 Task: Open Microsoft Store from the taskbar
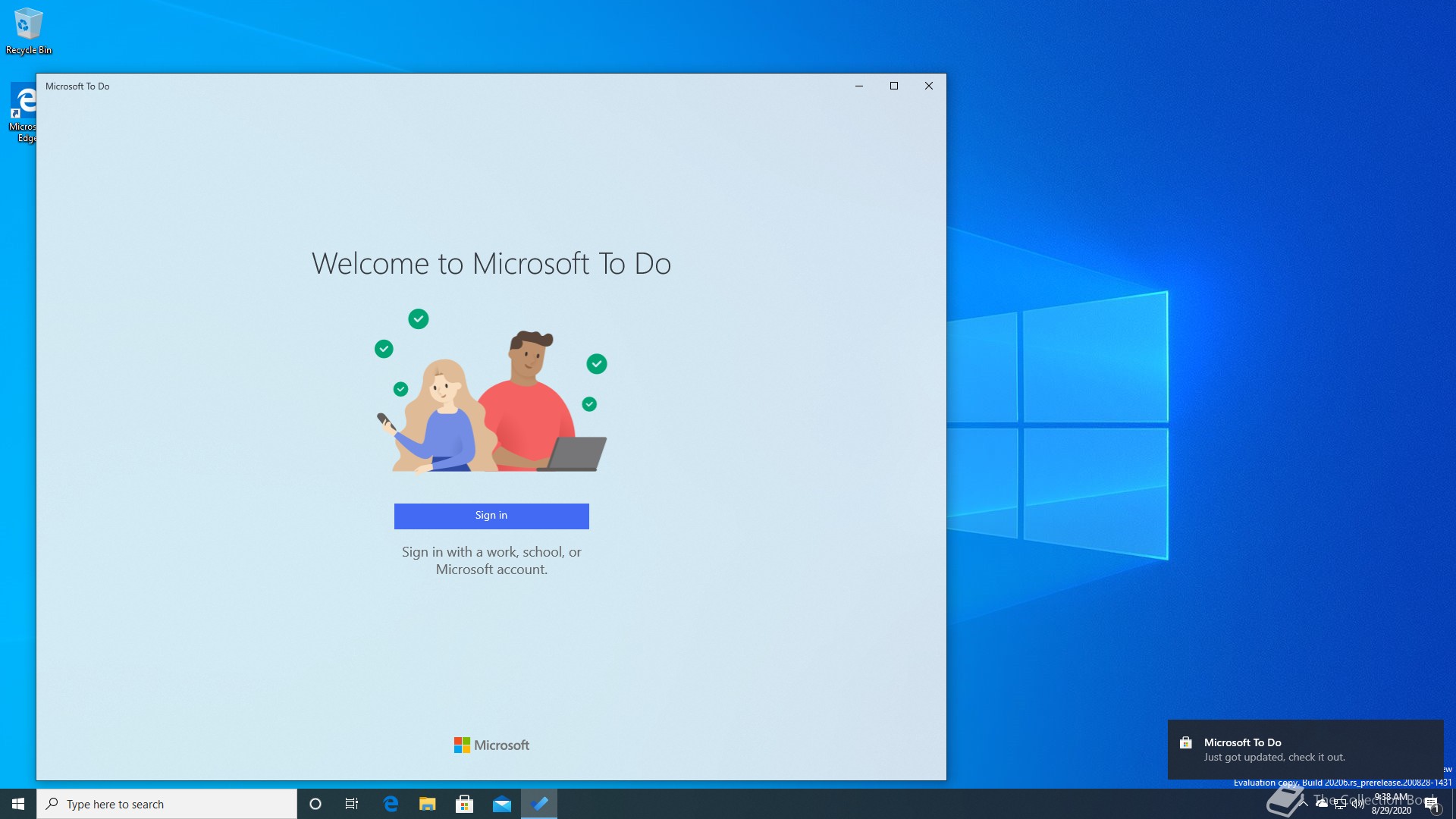coord(465,804)
